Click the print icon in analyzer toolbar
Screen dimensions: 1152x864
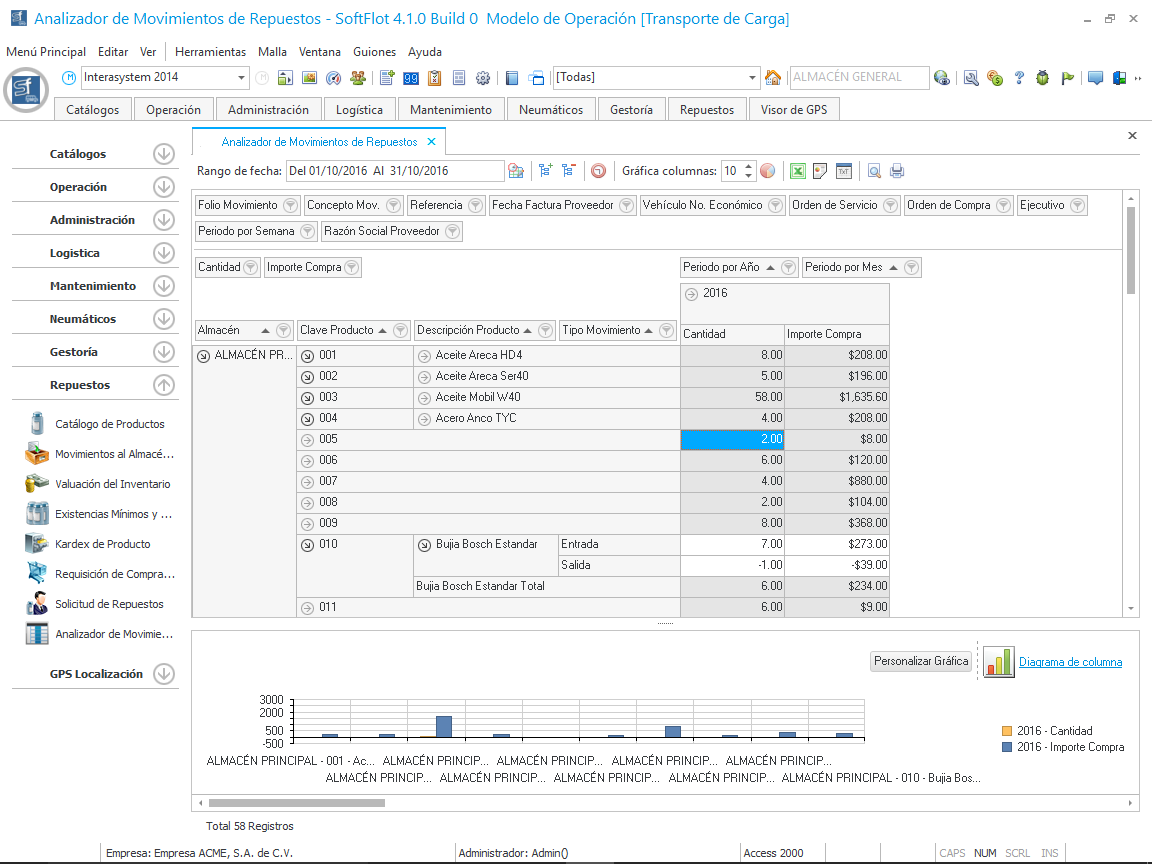[897, 171]
